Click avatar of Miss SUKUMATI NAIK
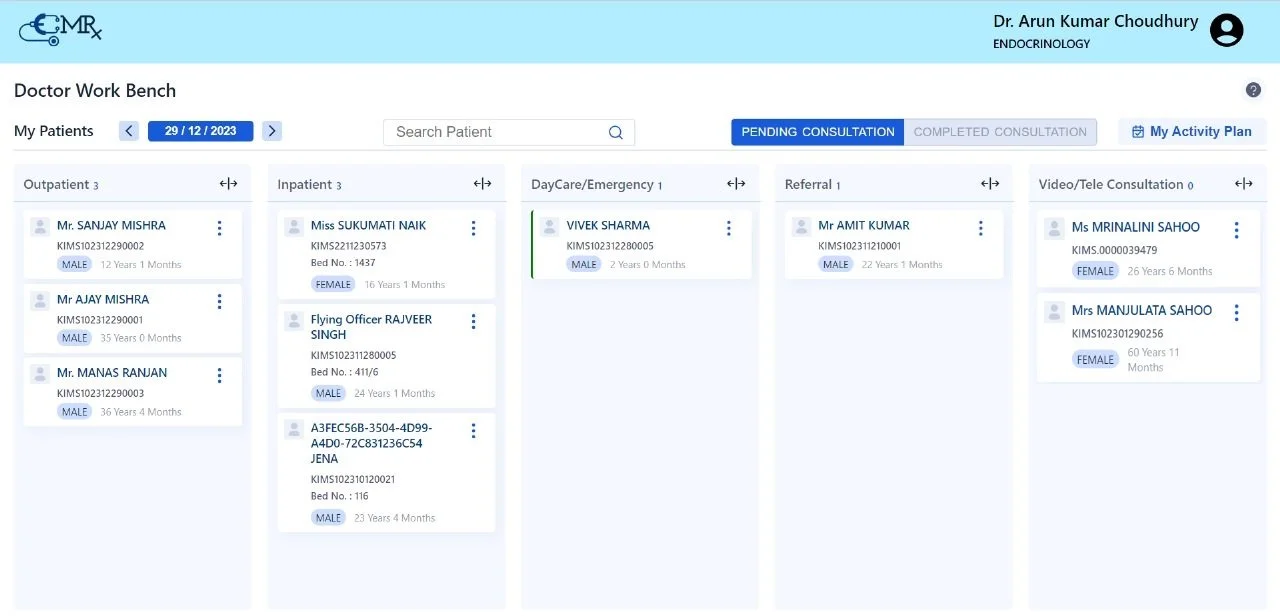The height and width of the screenshot is (616, 1280). click(x=294, y=227)
